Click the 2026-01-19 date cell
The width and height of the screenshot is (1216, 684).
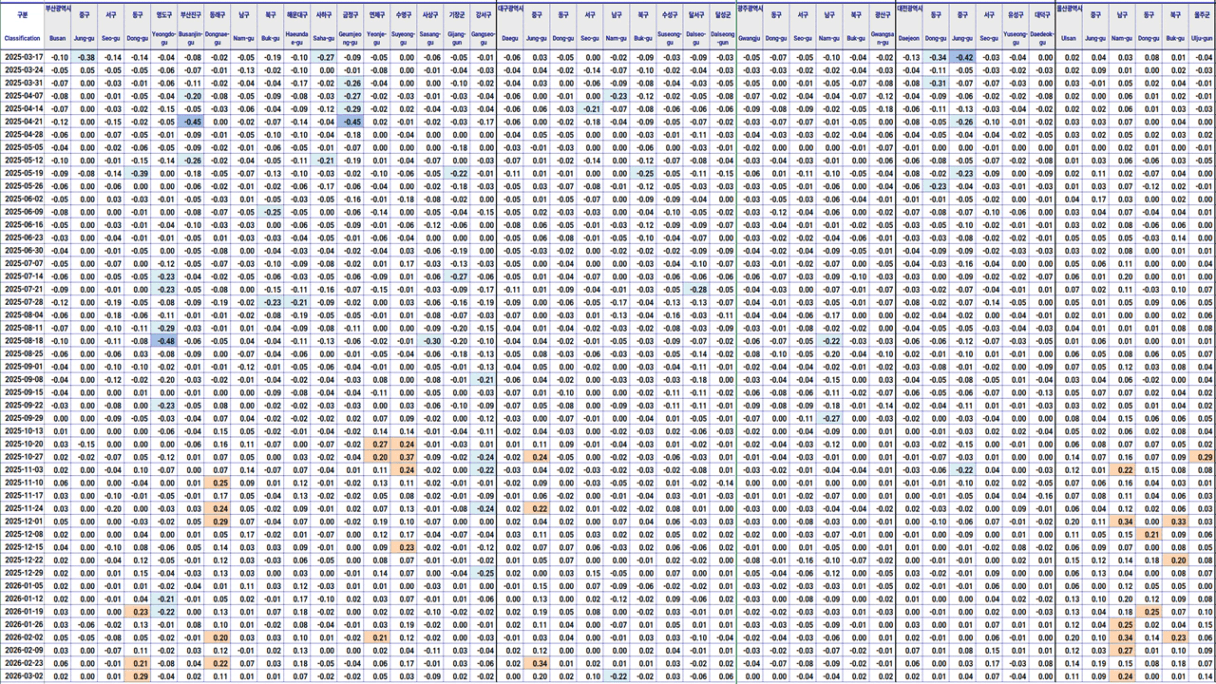click(x=22, y=610)
